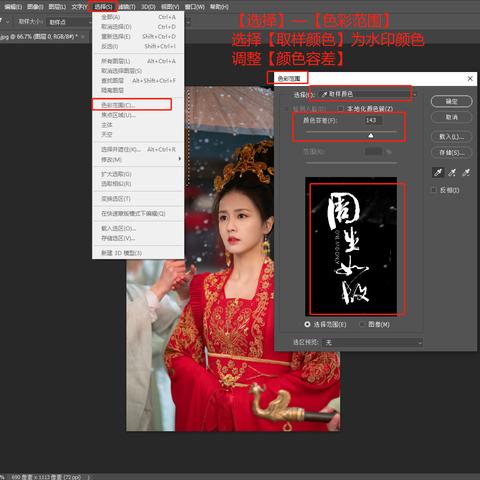Viewport: 480px width, 480px height.
Task: Open the 文字(Y) menu
Action: click(79, 7)
